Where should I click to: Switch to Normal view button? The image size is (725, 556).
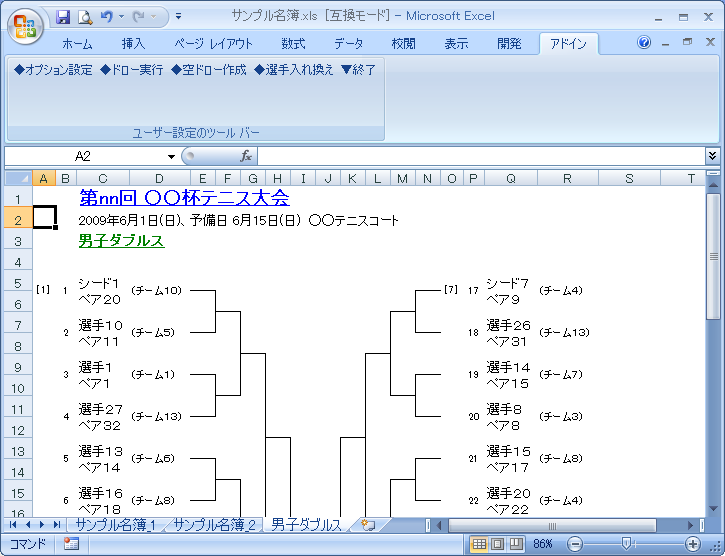pos(479,544)
